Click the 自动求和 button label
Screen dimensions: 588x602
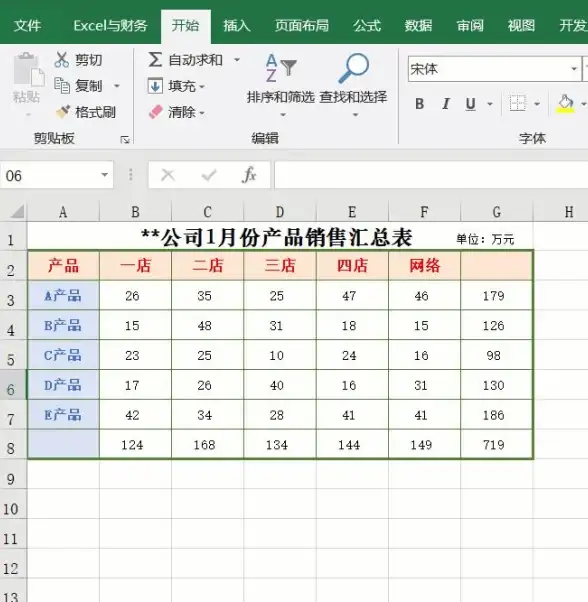[196, 60]
